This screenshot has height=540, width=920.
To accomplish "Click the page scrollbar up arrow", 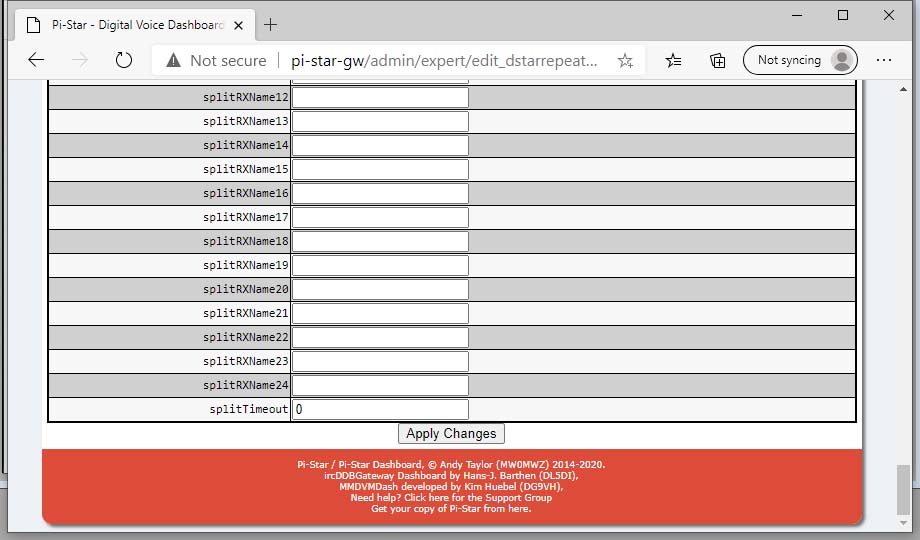I will (903, 89).
